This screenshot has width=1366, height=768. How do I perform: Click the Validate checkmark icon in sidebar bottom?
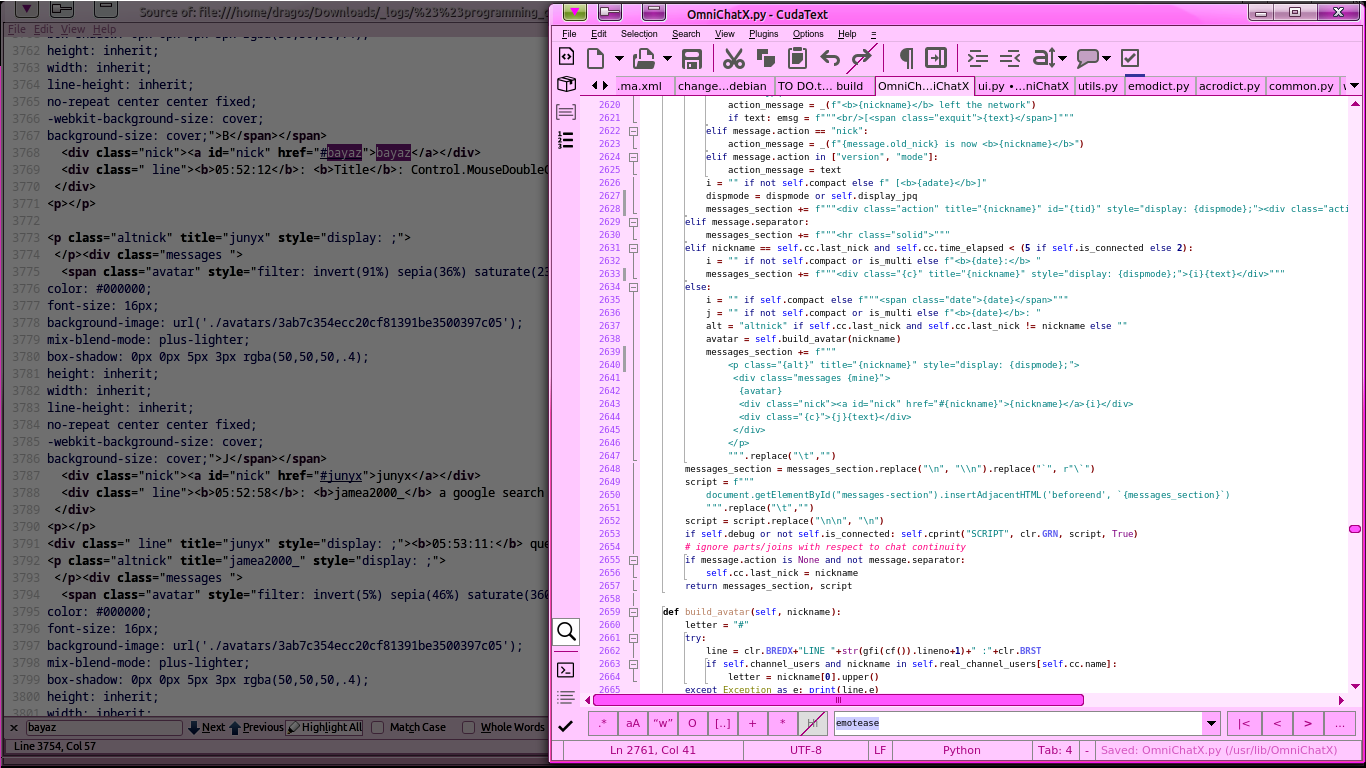tap(566, 725)
